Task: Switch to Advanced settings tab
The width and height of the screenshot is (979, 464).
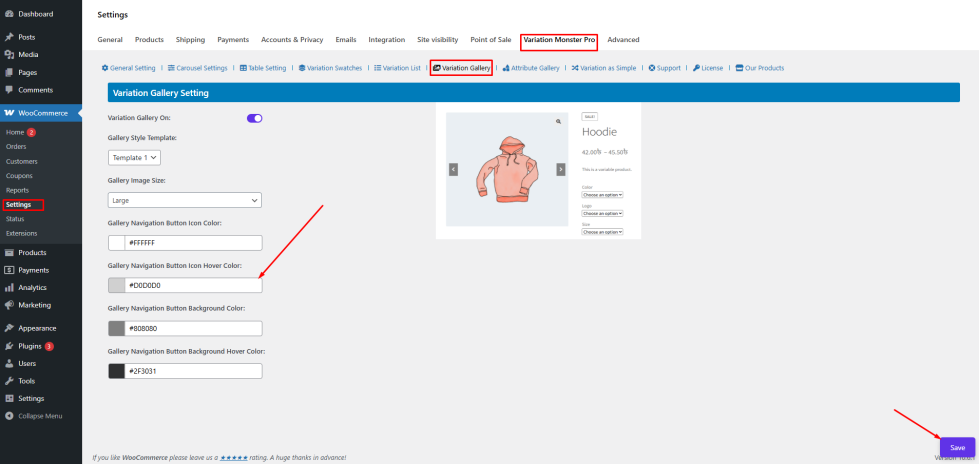Action: (x=623, y=39)
